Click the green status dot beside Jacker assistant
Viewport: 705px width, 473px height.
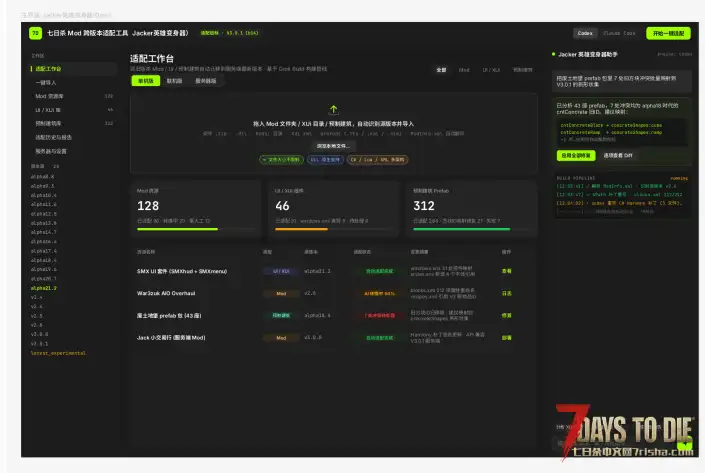pos(553,54)
